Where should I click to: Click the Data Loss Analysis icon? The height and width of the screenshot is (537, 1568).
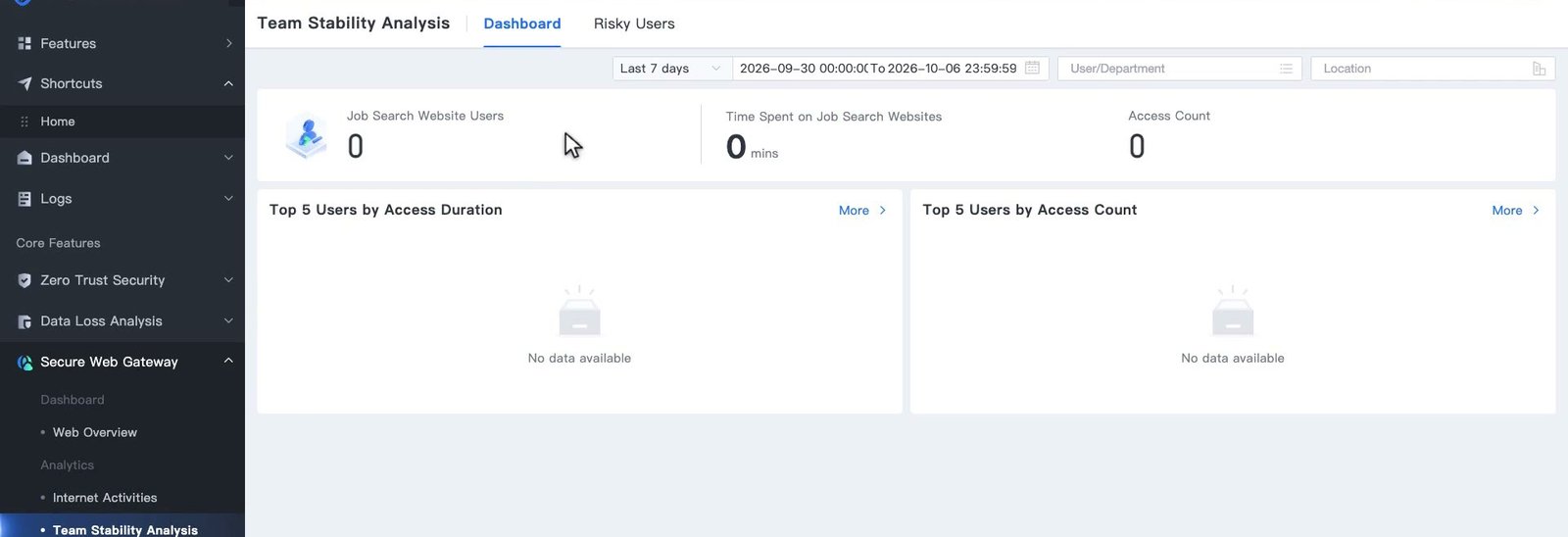click(24, 321)
